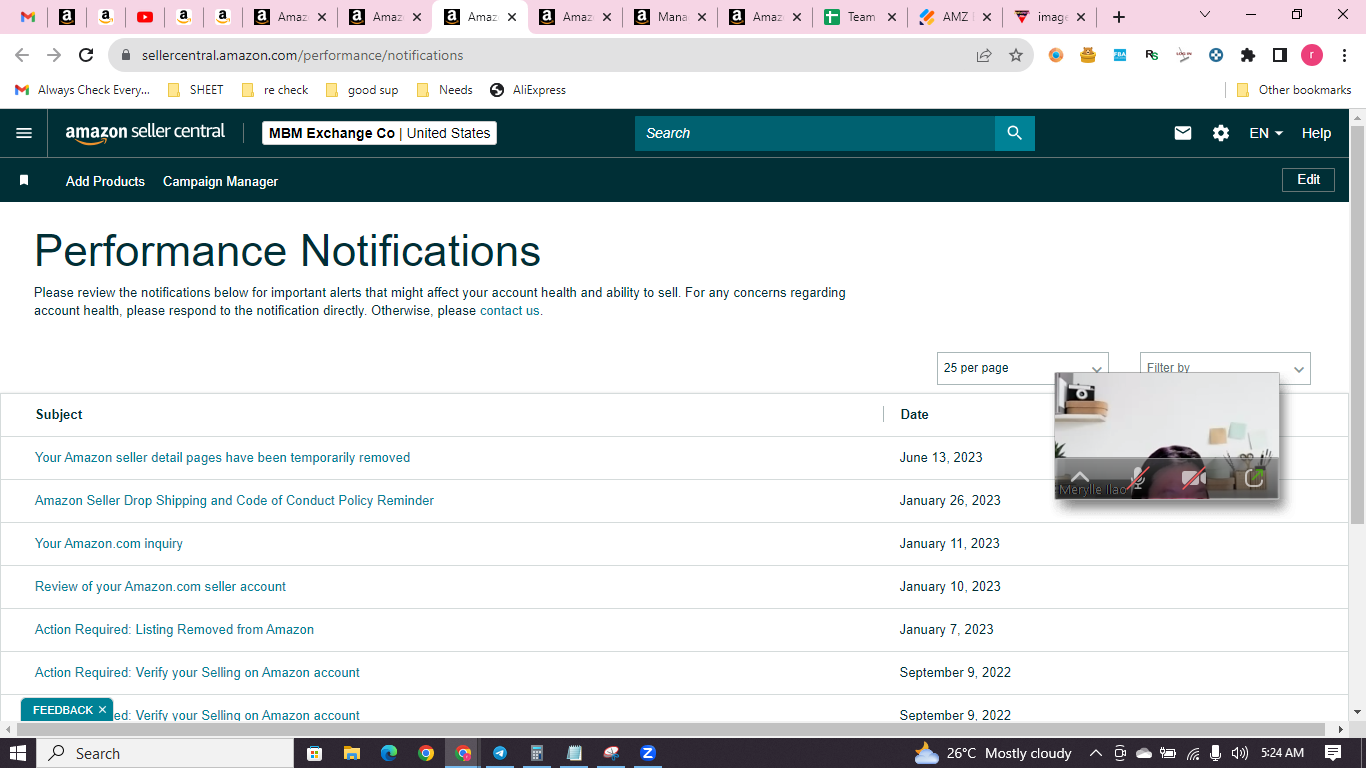
Task: Open File Explorer from the taskbar
Action: point(351,753)
